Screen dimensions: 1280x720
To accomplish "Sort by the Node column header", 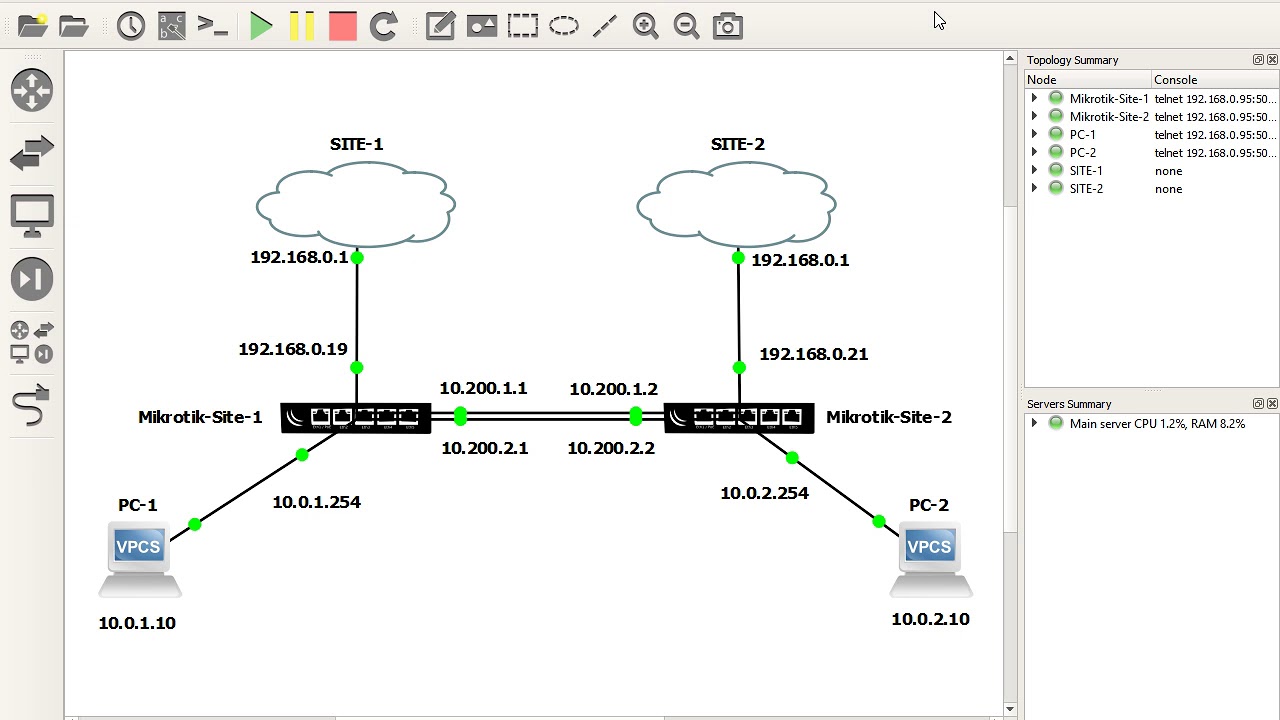I will click(x=1088, y=80).
